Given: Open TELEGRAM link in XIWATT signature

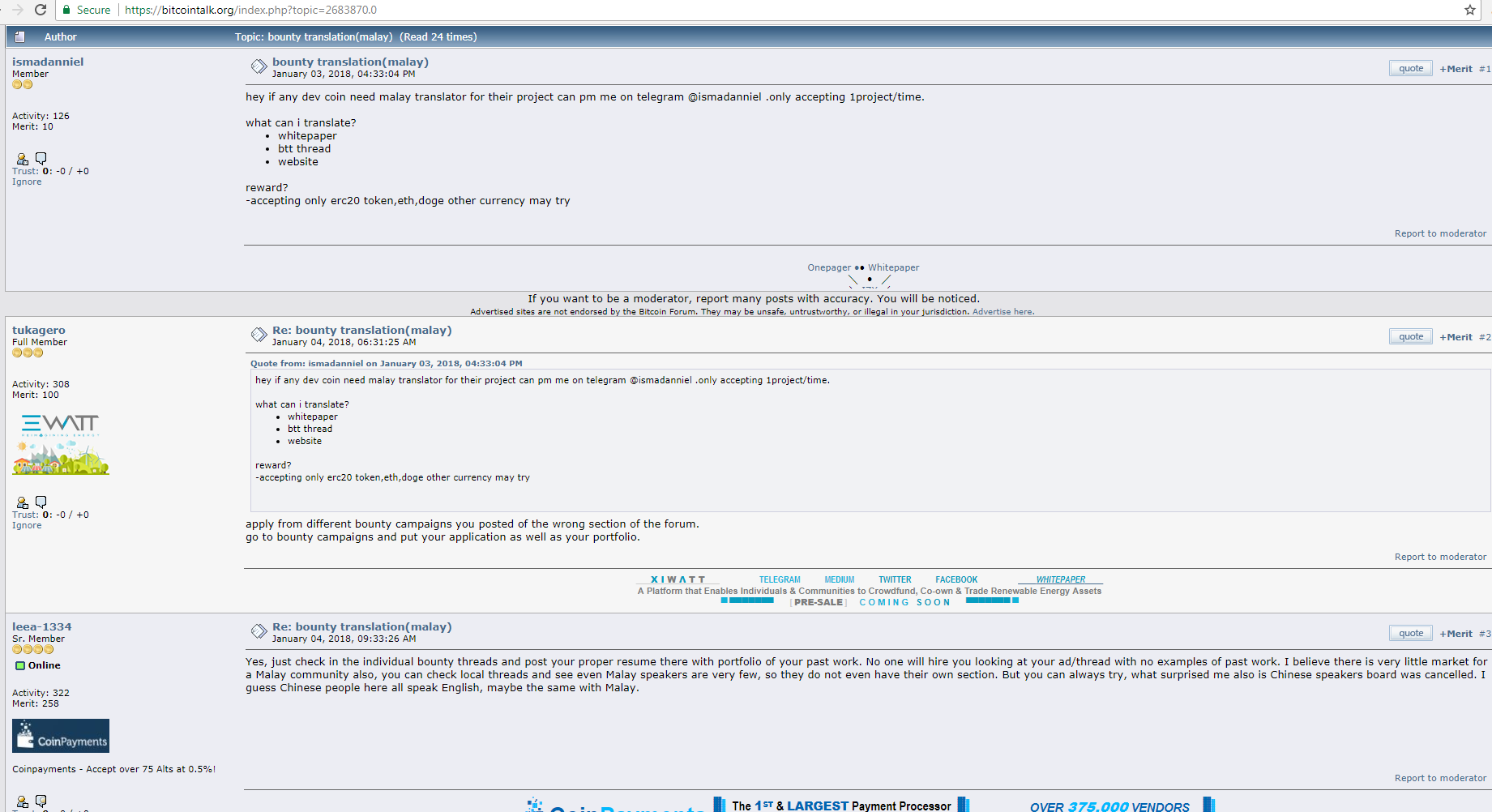Looking at the screenshot, I should [780, 579].
